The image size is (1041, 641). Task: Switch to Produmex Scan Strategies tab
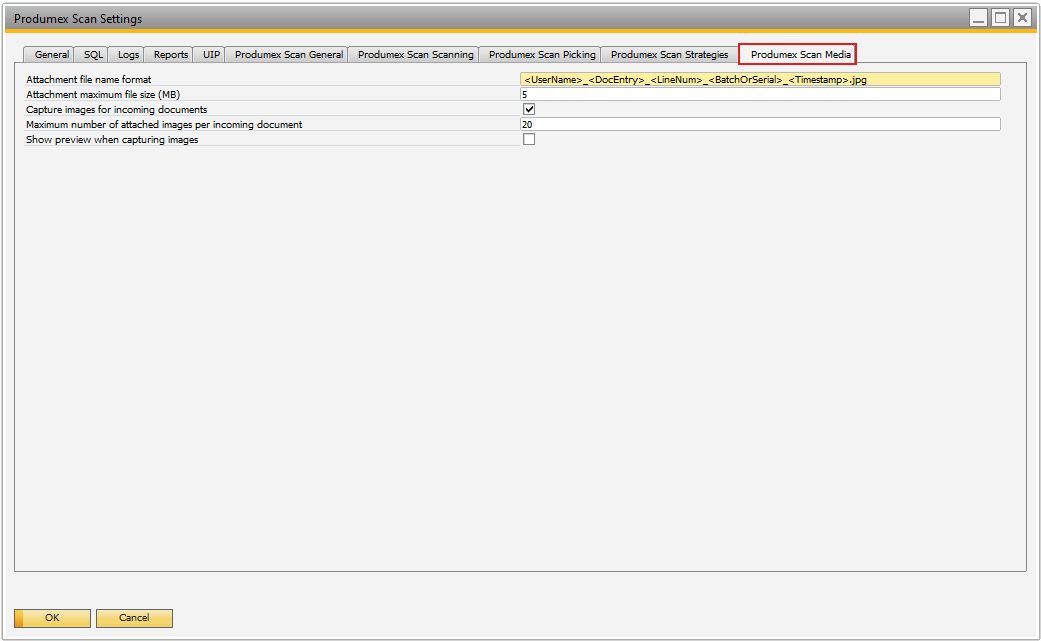click(x=669, y=55)
